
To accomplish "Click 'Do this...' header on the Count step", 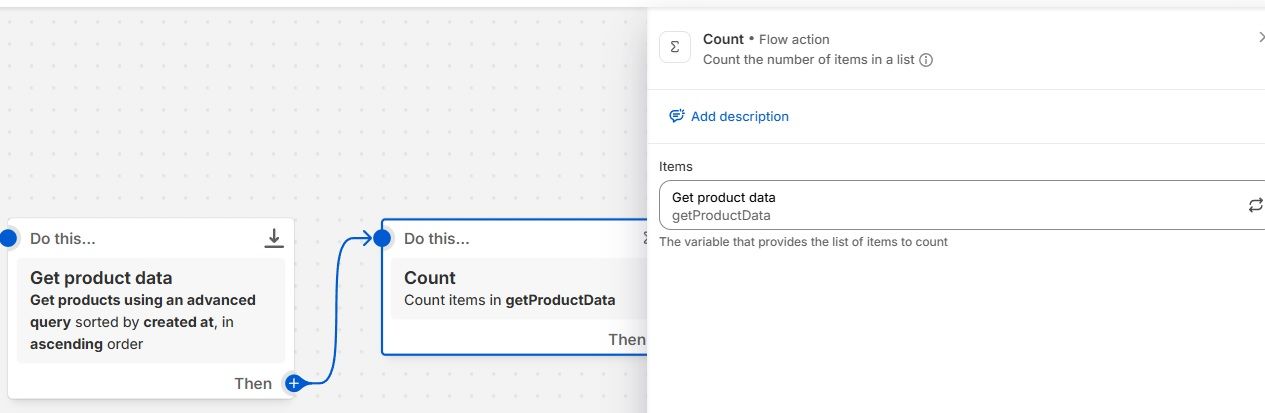I will [437, 239].
